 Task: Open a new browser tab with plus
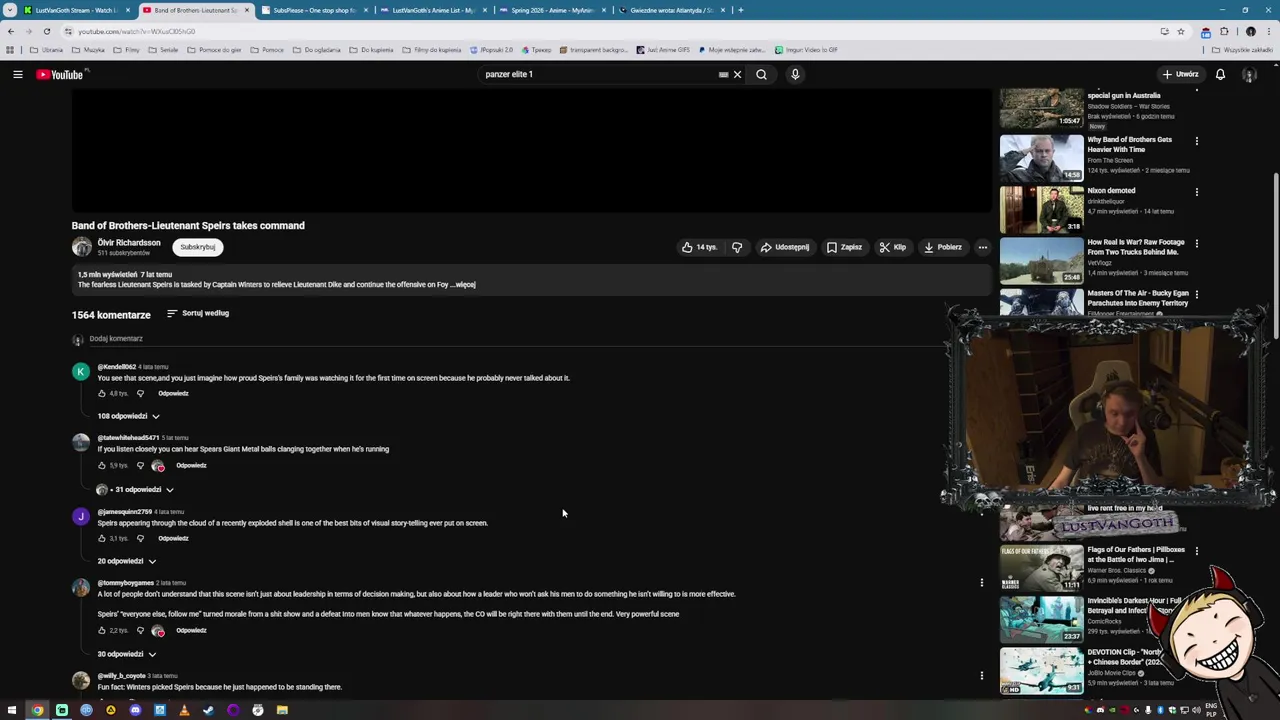click(740, 10)
